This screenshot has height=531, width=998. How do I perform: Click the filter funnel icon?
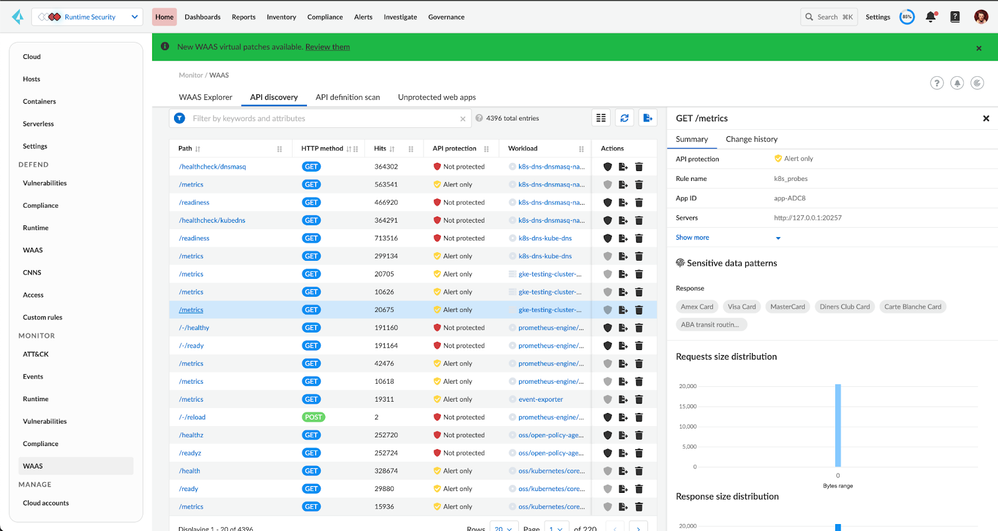(x=180, y=118)
